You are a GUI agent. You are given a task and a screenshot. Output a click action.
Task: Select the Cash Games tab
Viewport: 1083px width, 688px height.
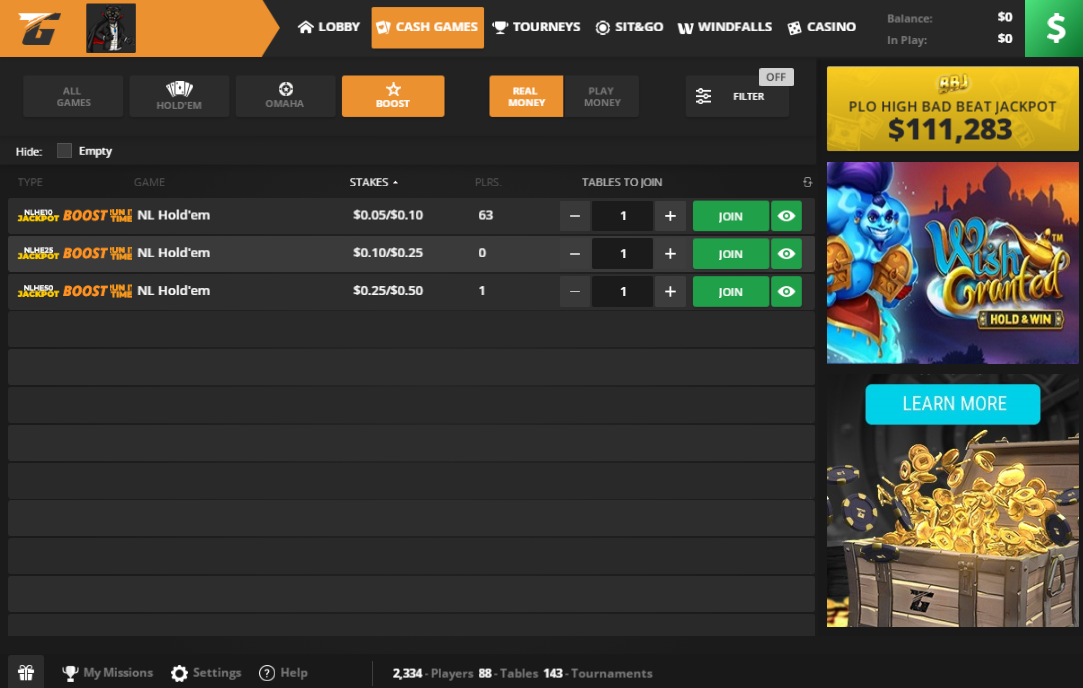[x=428, y=28]
